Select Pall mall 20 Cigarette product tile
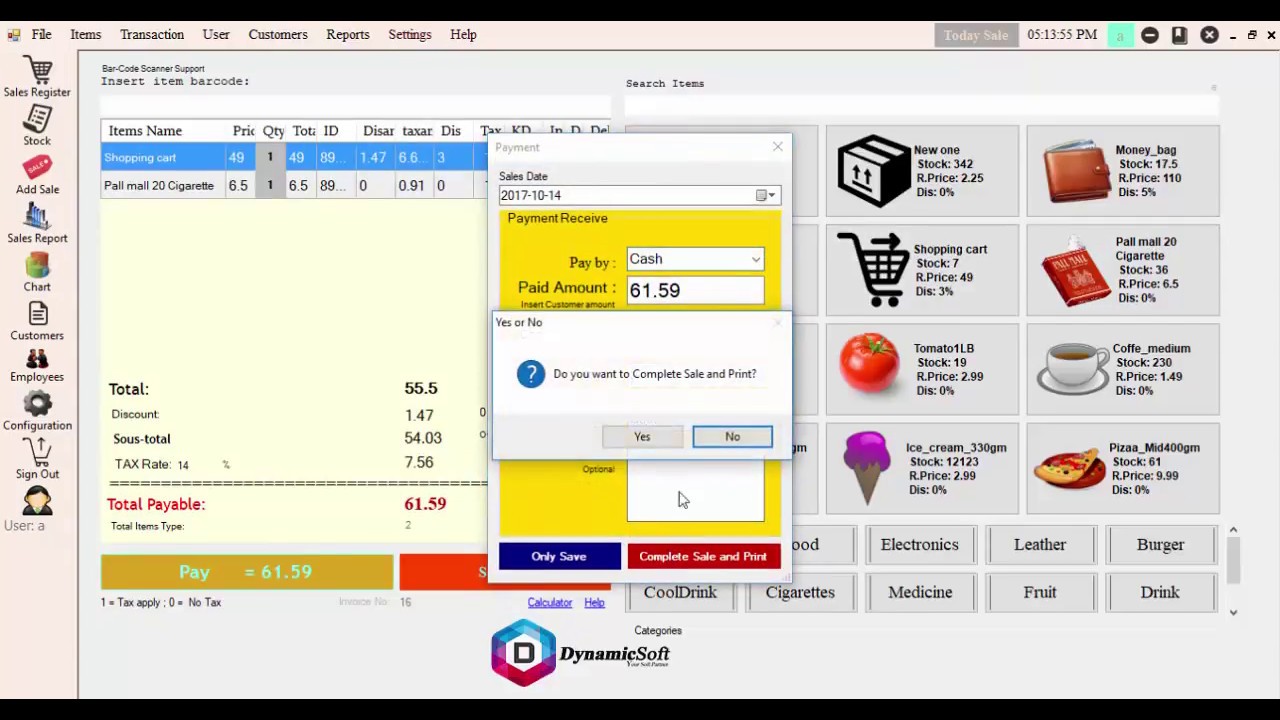 tap(1123, 270)
